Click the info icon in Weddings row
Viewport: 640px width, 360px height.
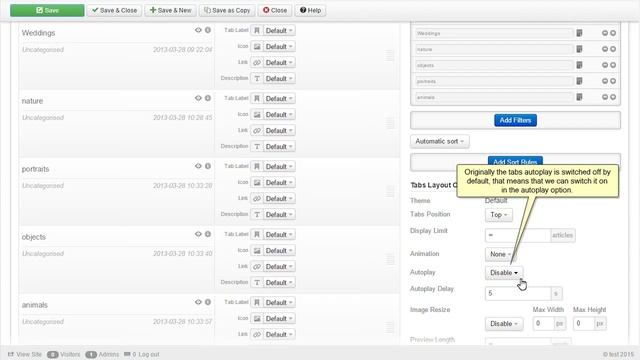coord(208,30)
